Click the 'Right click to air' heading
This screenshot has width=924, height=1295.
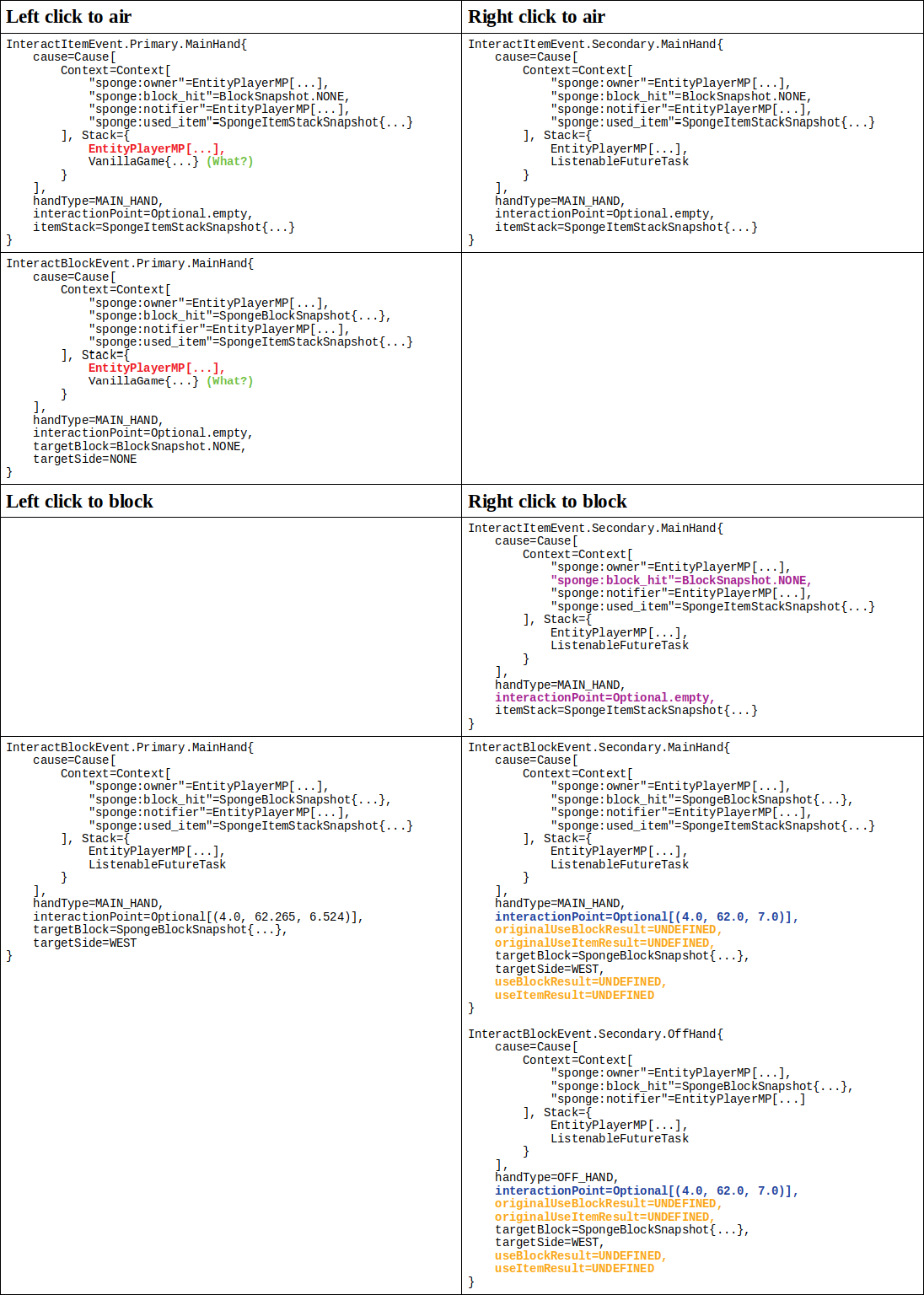click(536, 17)
